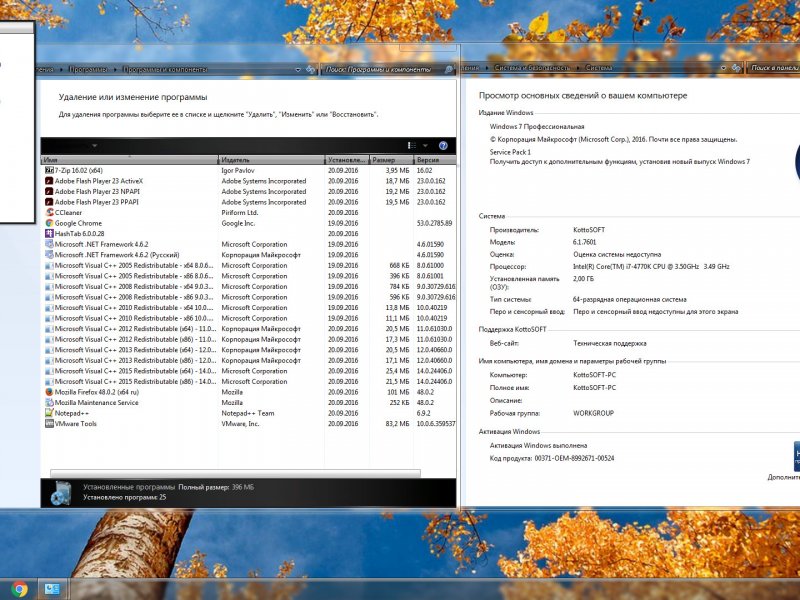Click Adobe Flash Player 23 NPAPI icon
The height and width of the screenshot is (600, 800).
pyautogui.click(x=49, y=191)
